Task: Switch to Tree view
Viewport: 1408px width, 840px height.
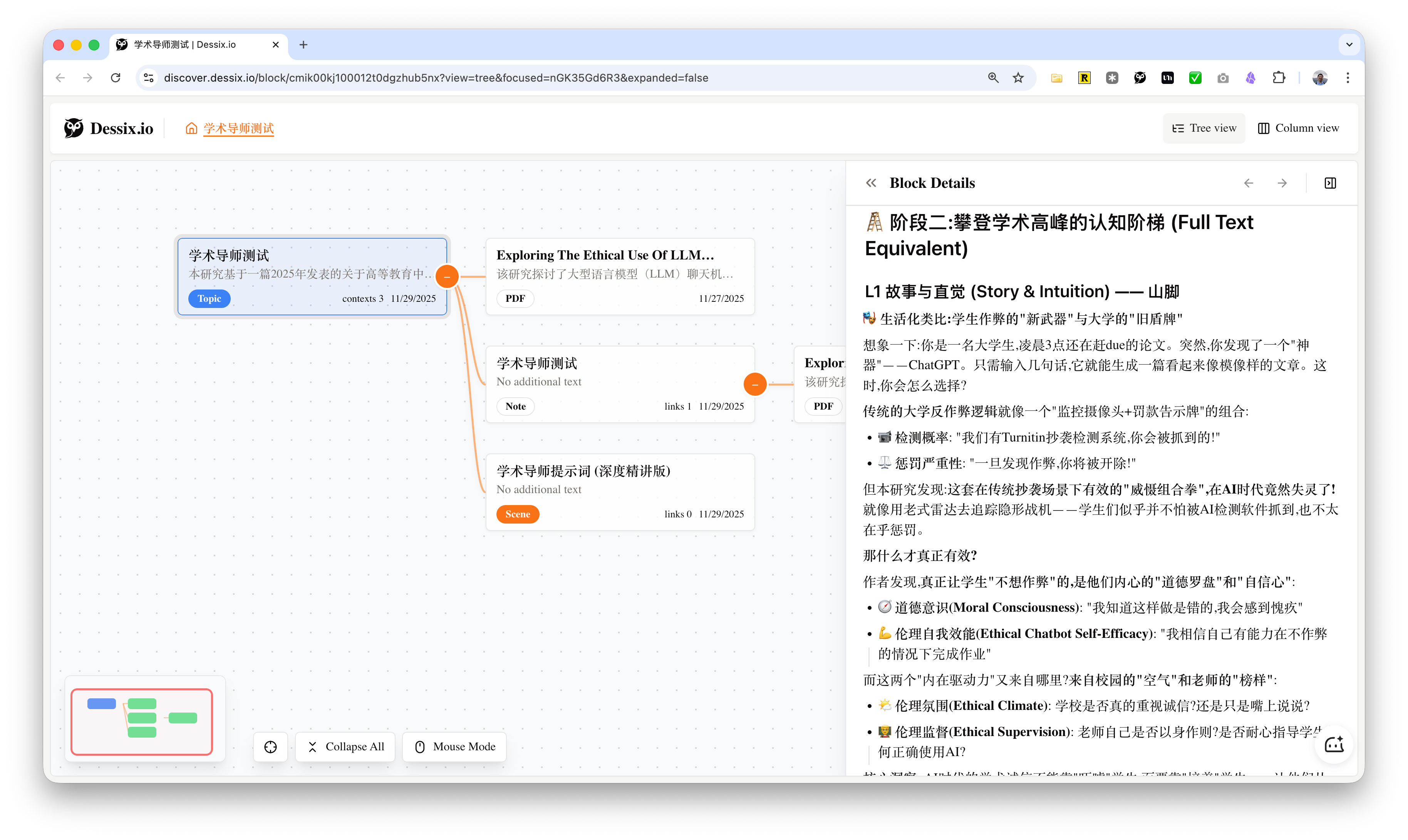Action: tap(1204, 129)
